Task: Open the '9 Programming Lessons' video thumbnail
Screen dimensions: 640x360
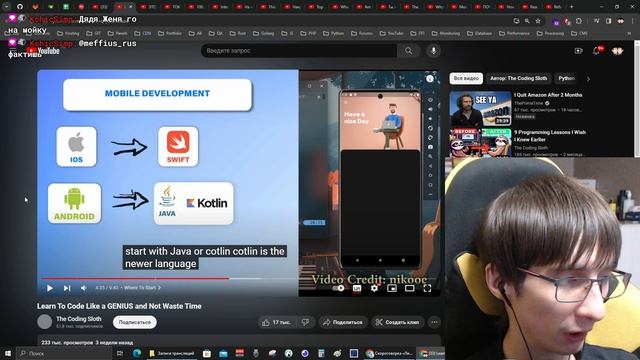Action: (x=480, y=143)
